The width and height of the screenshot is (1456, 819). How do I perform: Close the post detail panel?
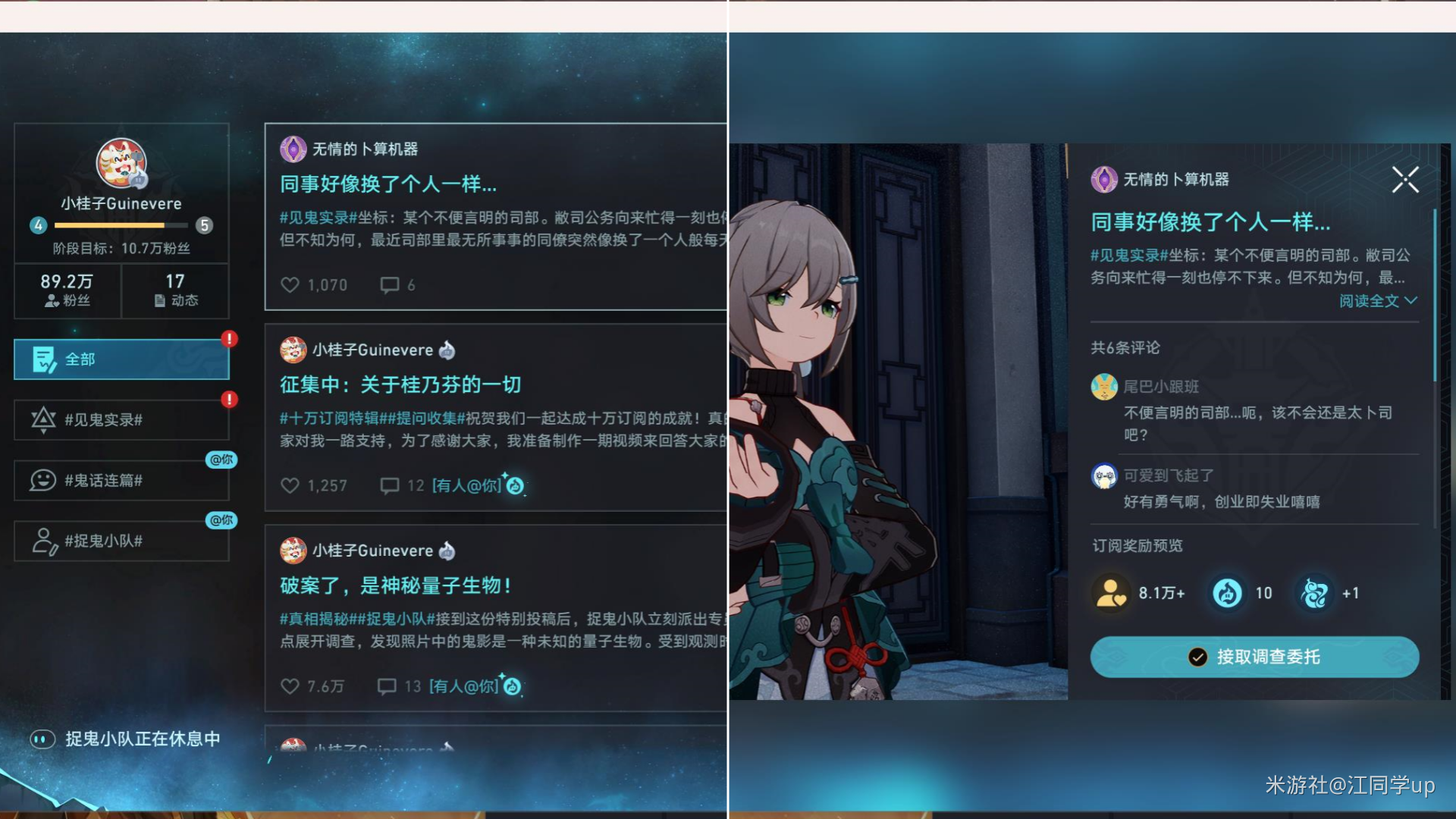point(1405,180)
